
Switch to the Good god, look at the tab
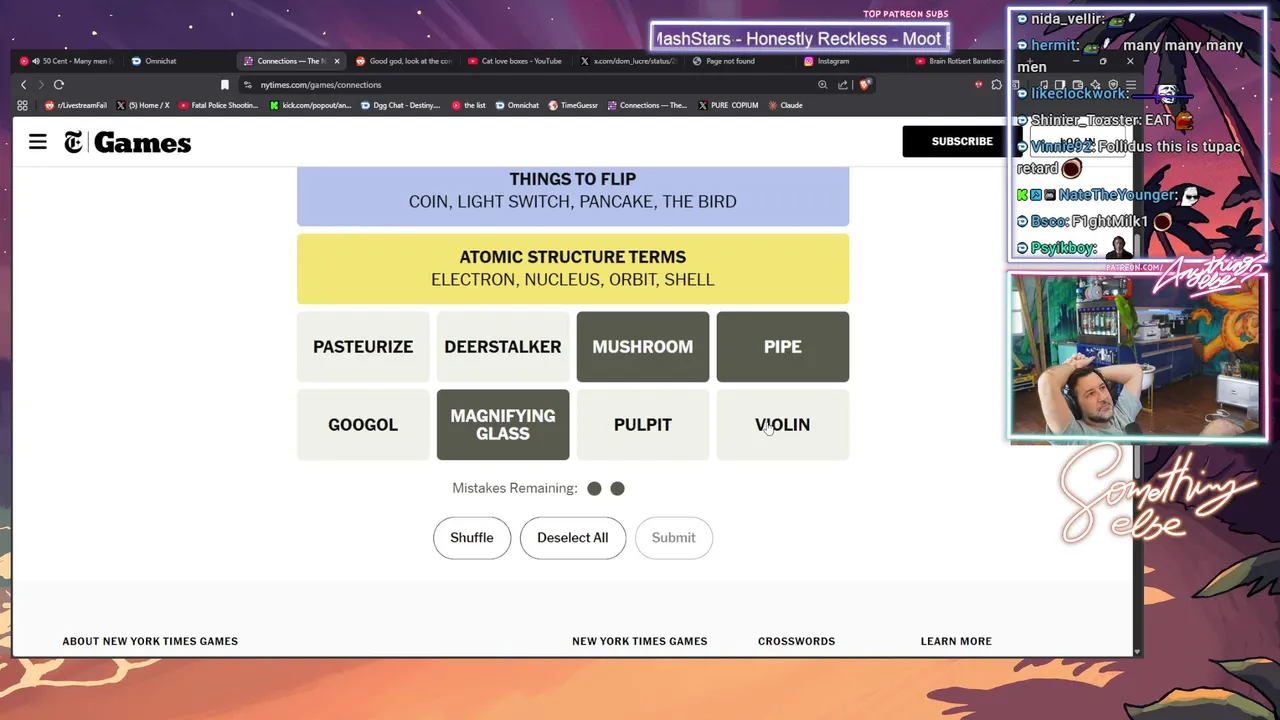pos(403,61)
